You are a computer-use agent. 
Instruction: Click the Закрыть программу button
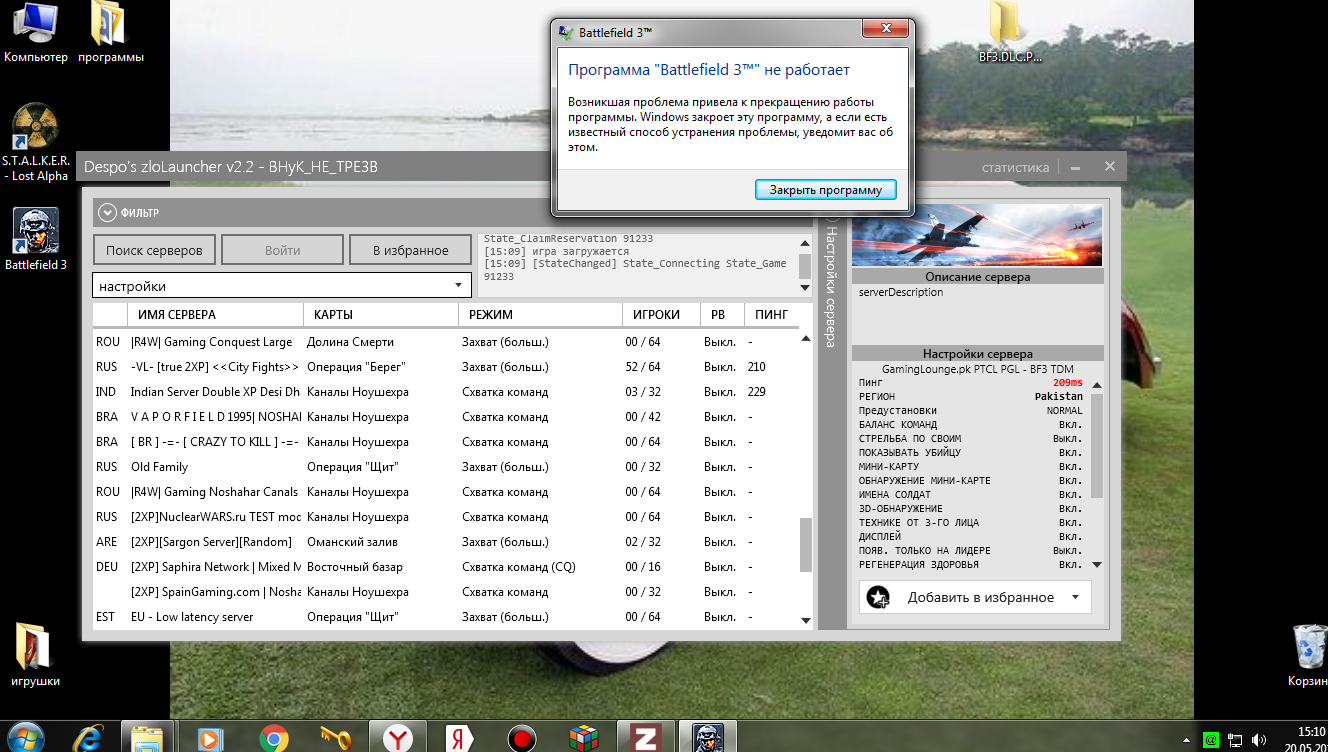(826, 190)
